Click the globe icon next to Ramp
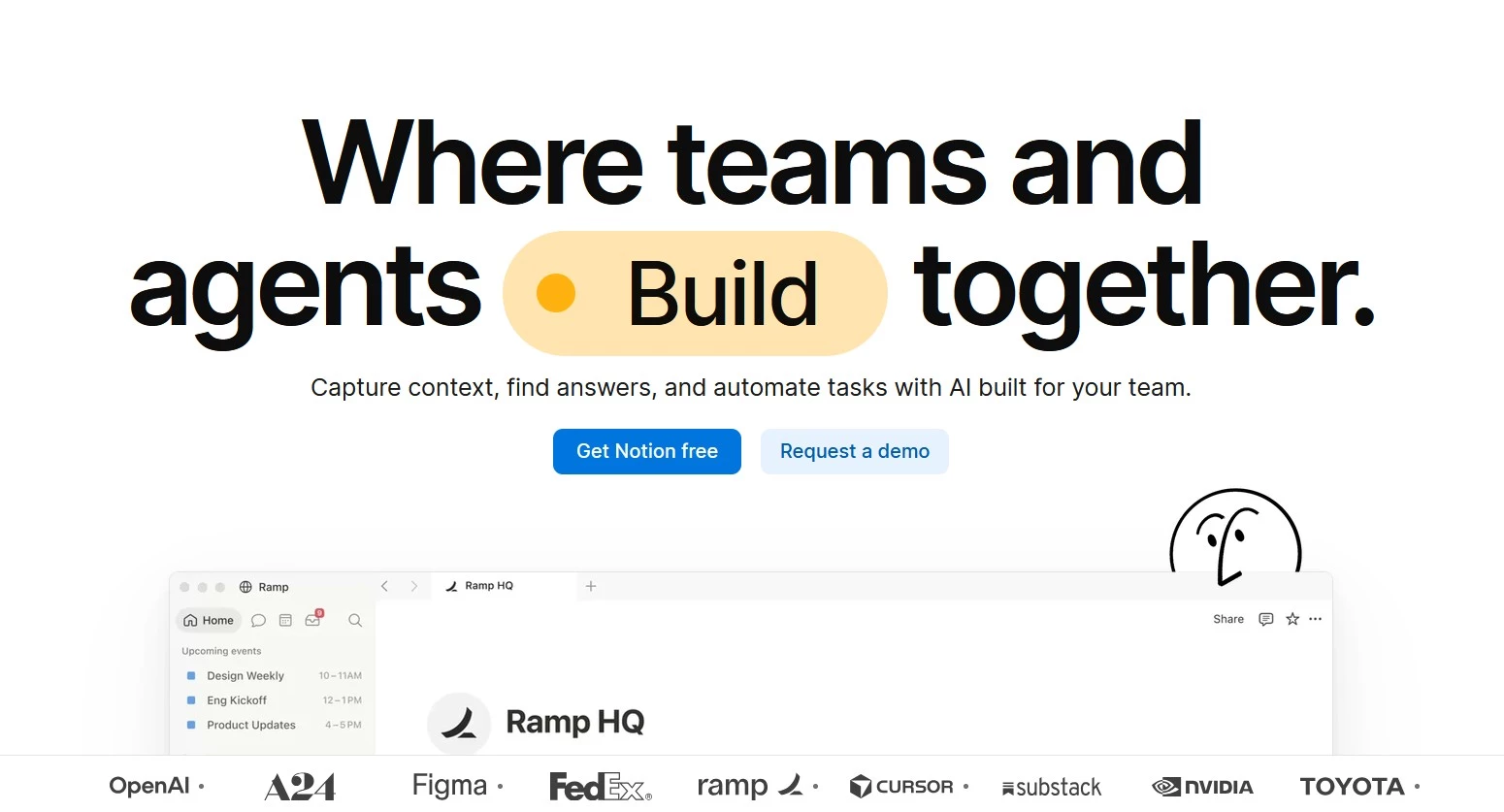 click(245, 587)
